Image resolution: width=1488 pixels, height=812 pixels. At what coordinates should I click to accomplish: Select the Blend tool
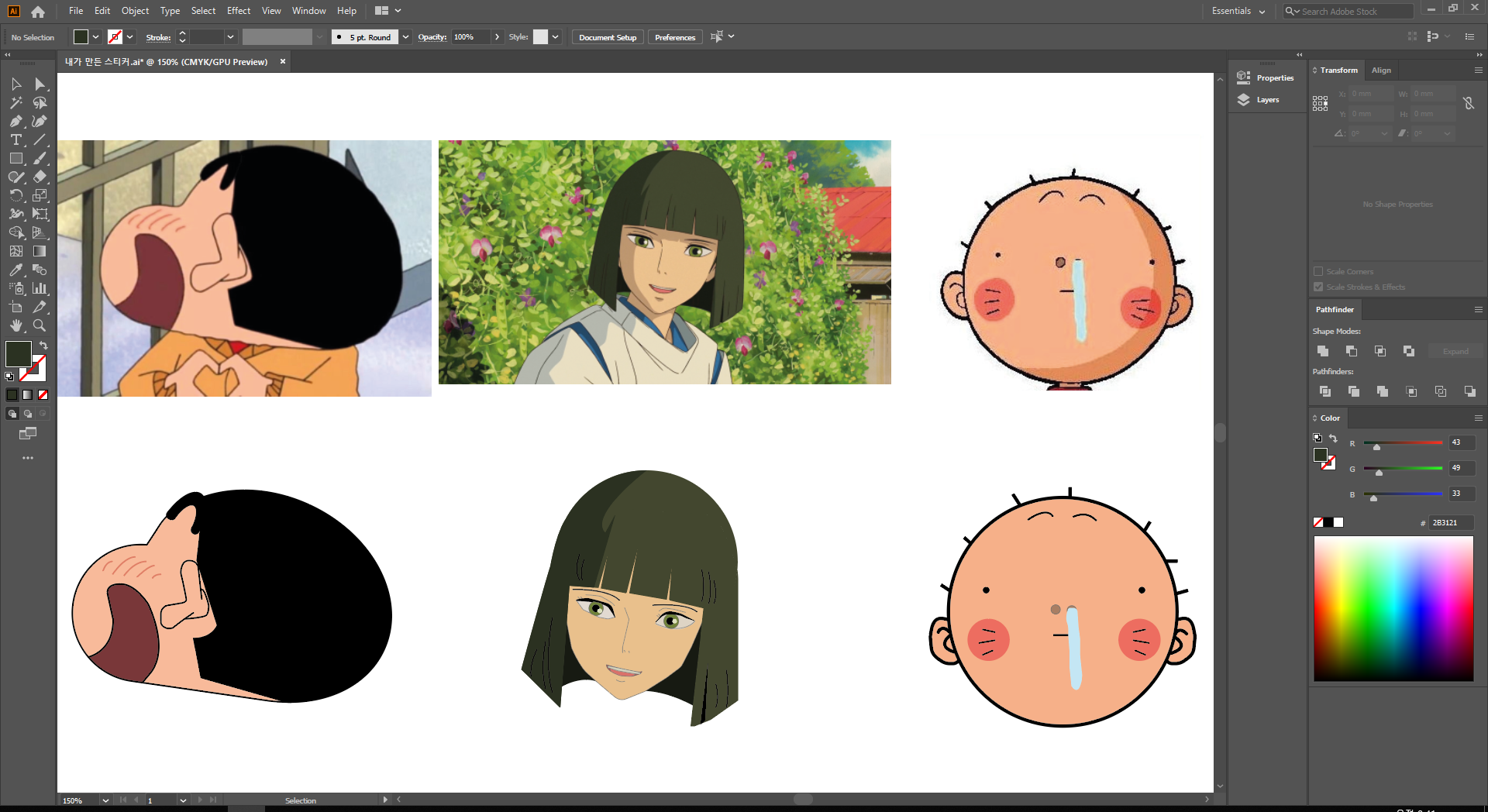click(x=40, y=270)
